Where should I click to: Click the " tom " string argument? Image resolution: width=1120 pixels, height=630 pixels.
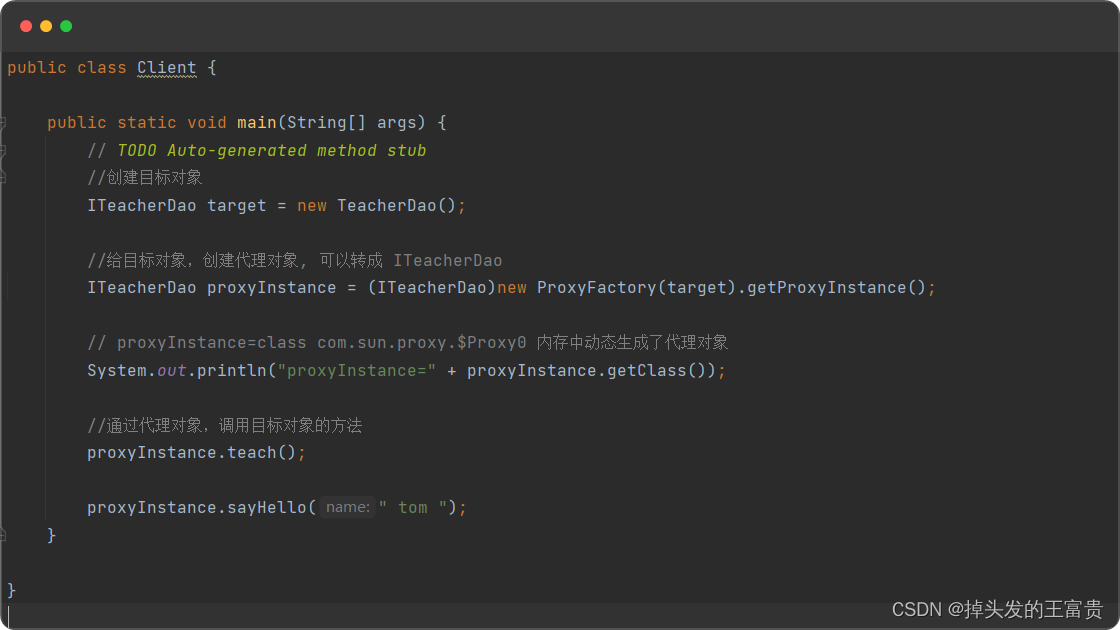click(x=413, y=508)
